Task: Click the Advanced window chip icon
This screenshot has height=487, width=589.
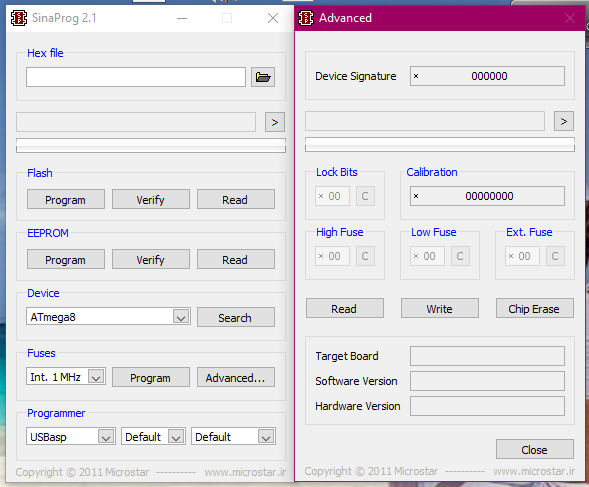Action: 306,18
